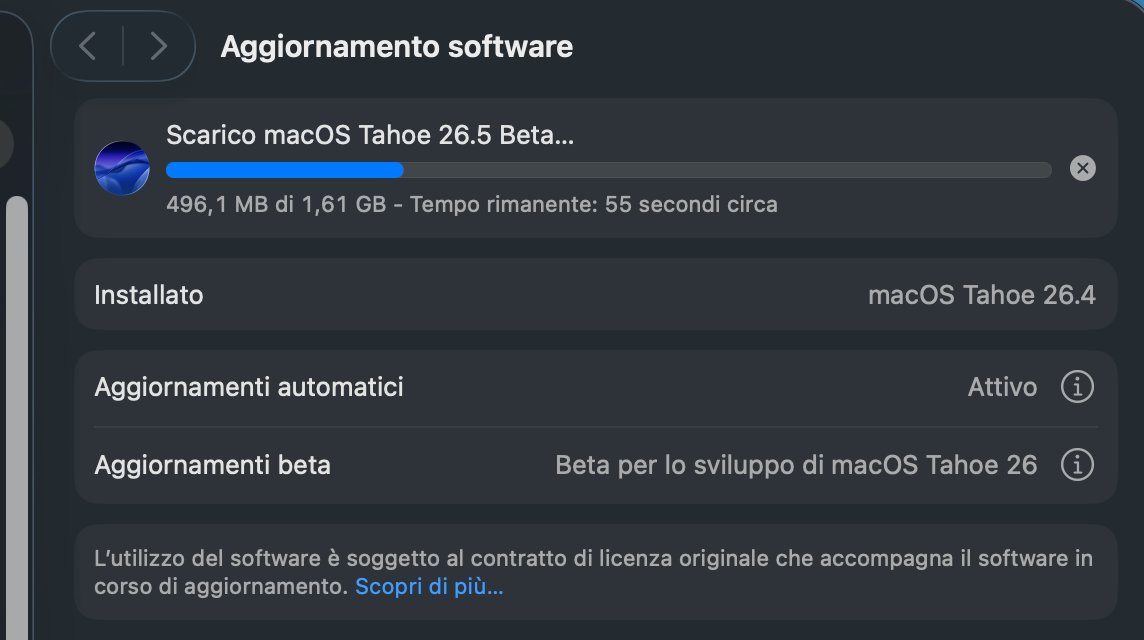
Task: Click the Aggiornamenti beta label
Action: (x=212, y=465)
